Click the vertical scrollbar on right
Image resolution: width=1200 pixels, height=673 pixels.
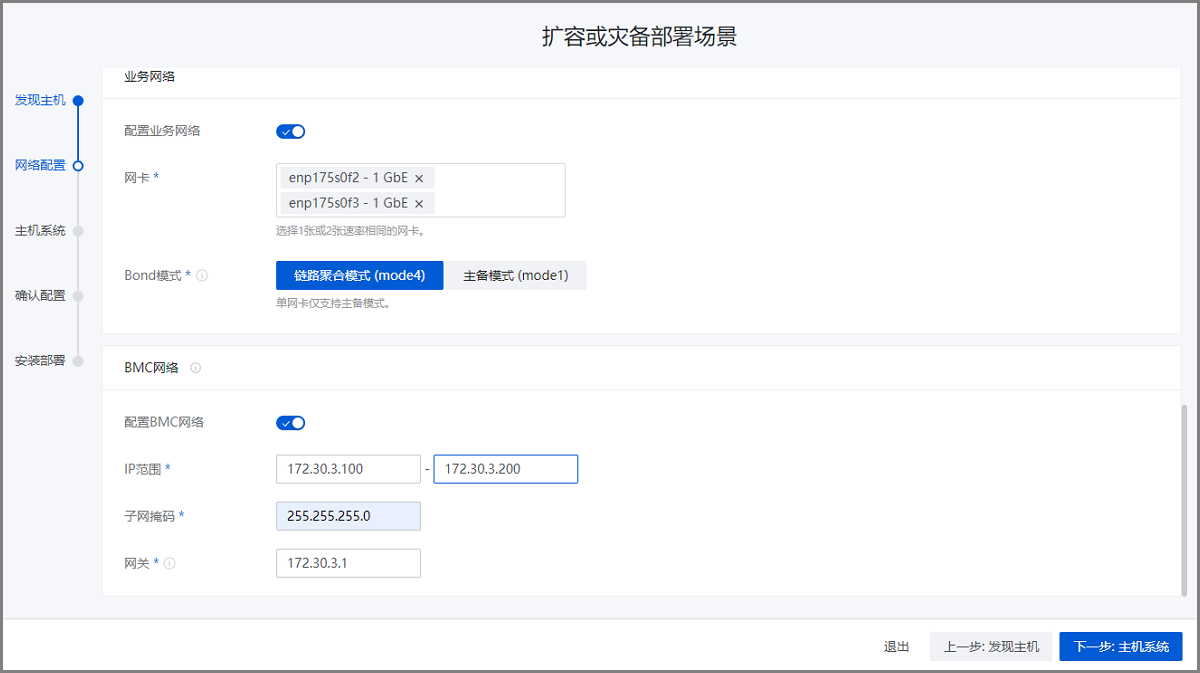[1186, 500]
